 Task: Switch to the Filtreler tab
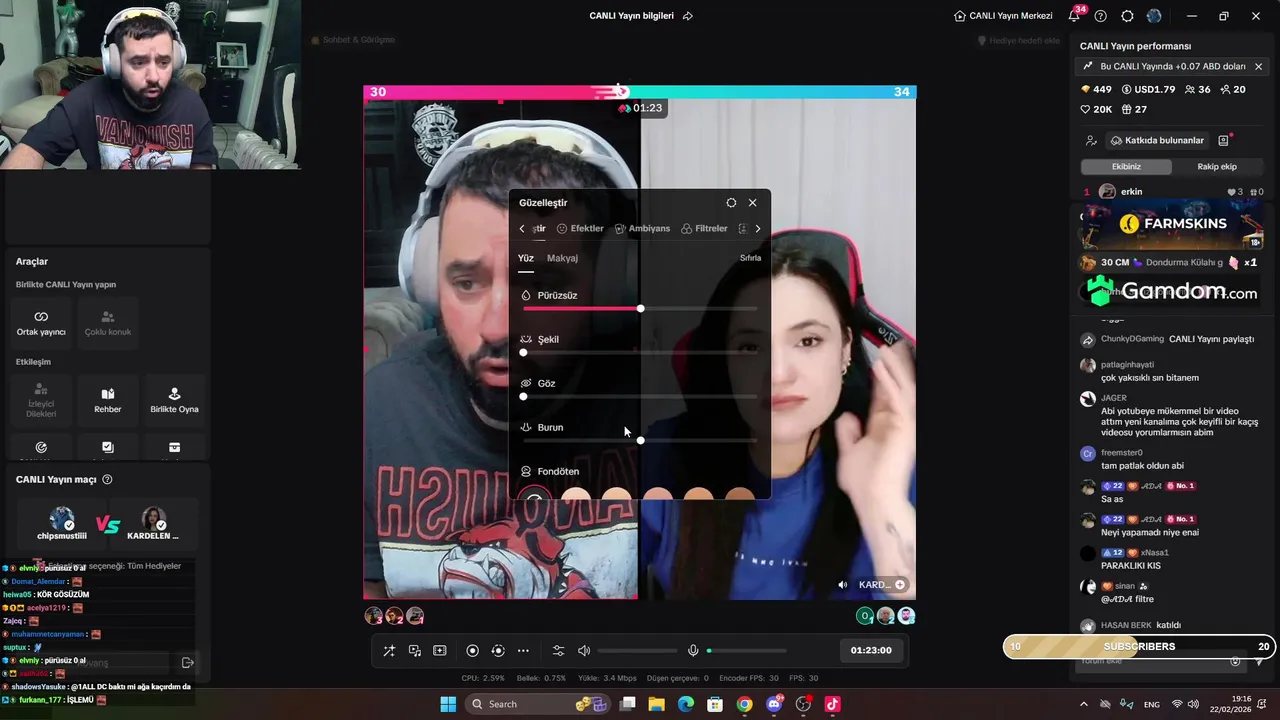[x=704, y=228]
